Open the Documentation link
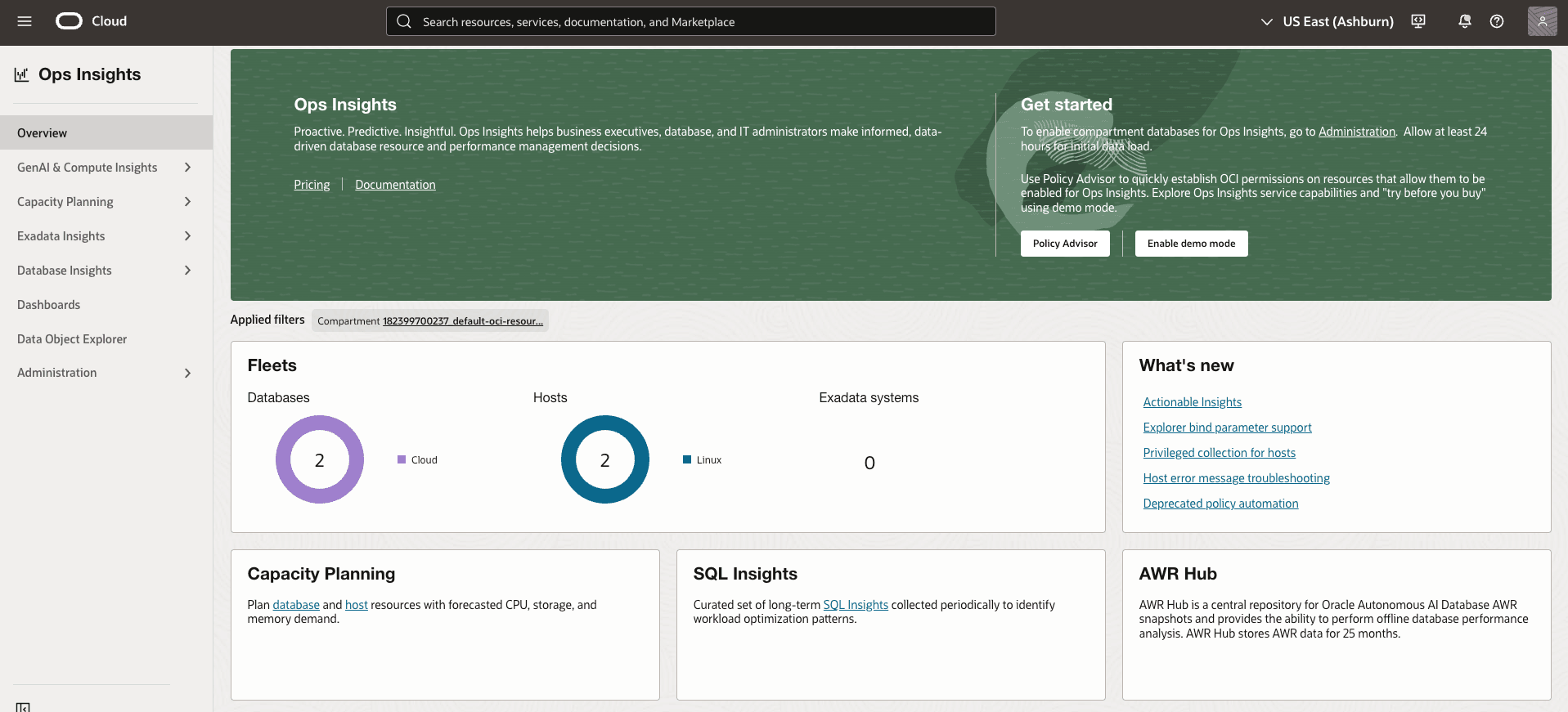The image size is (1568, 712). [395, 185]
